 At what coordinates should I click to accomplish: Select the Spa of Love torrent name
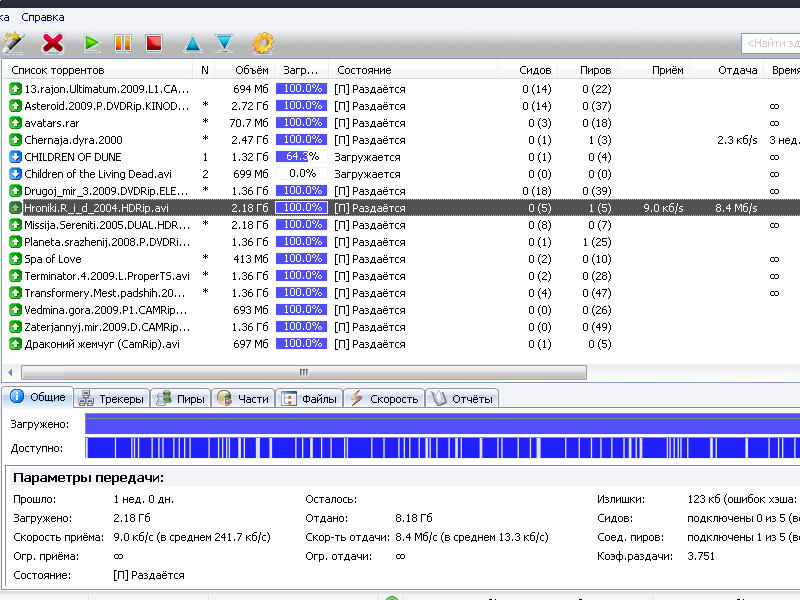point(53,259)
